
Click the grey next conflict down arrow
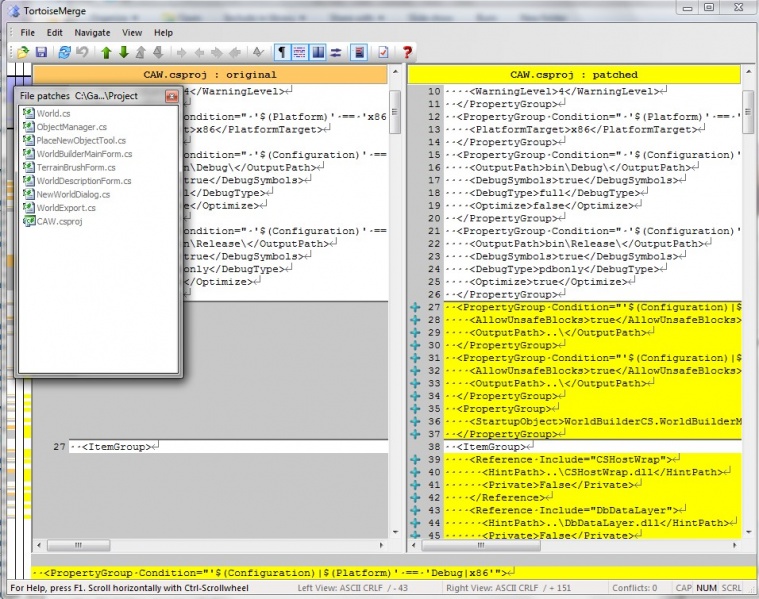(x=158, y=52)
